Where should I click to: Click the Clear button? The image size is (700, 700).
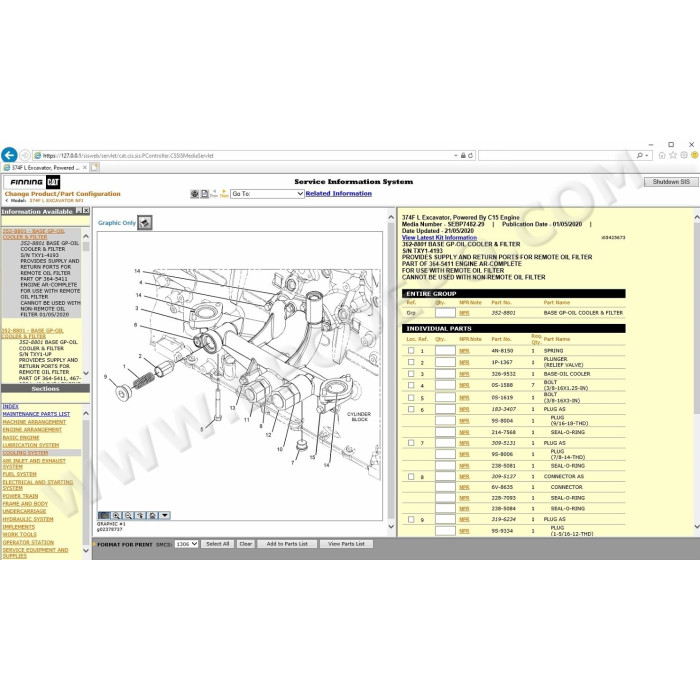(246, 544)
